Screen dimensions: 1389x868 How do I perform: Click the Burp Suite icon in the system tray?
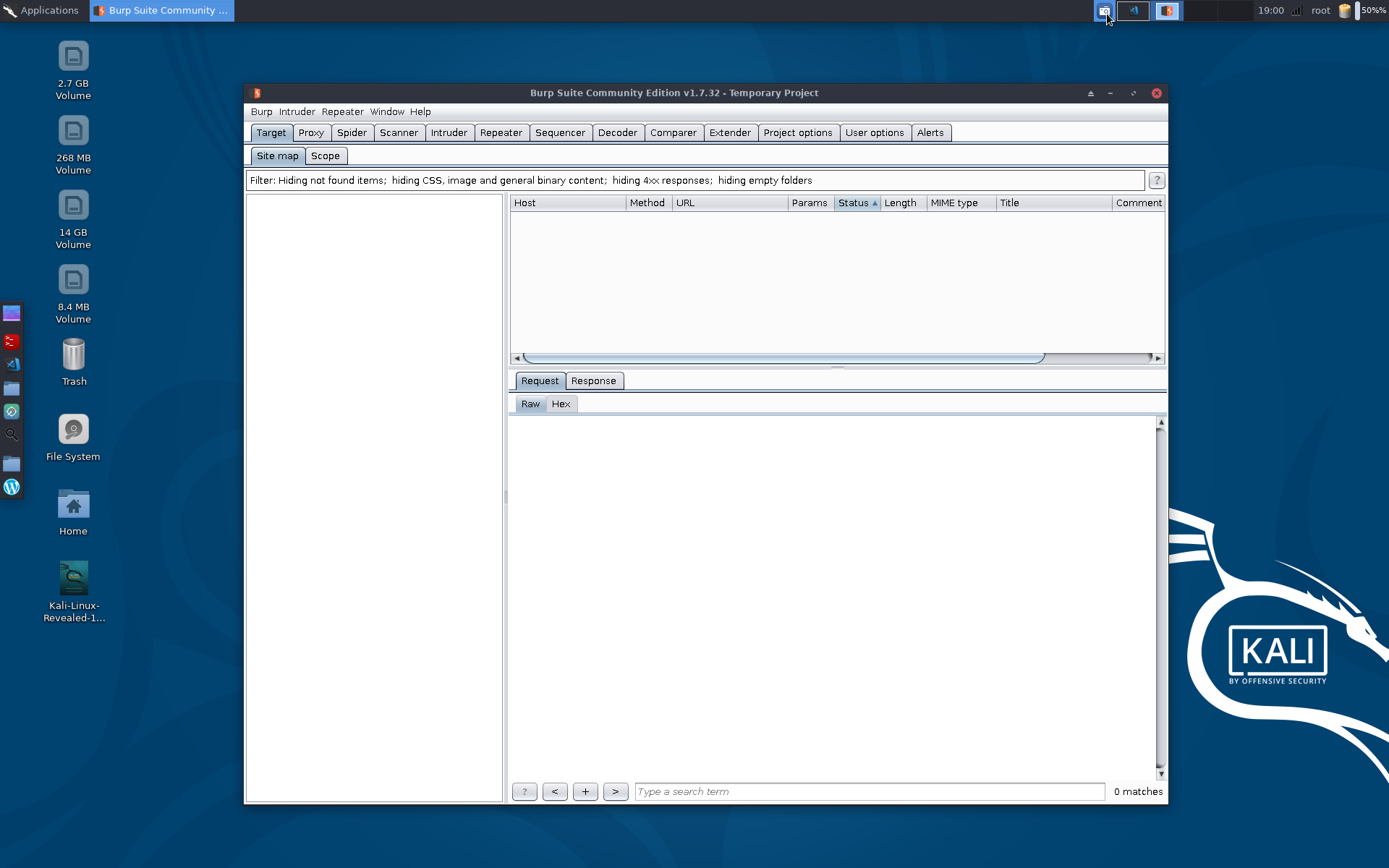(x=1167, y=10)
